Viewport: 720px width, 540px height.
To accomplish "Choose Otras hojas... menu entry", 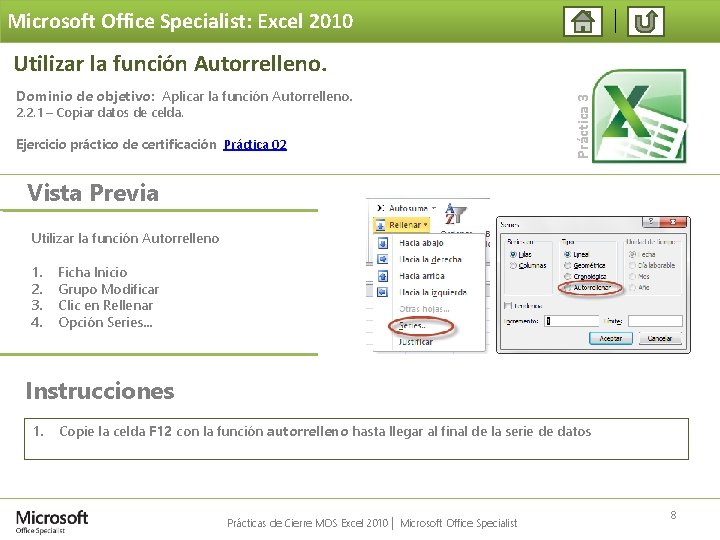I will coord(424,309).
